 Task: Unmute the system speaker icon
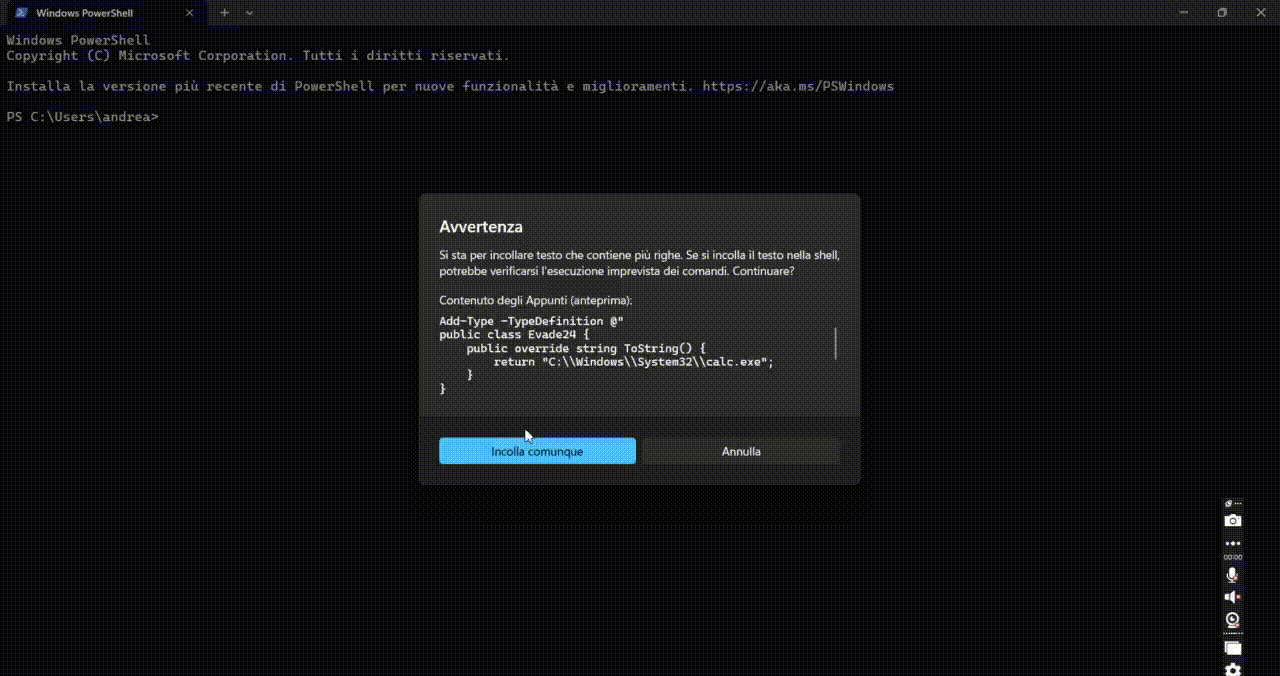pos(1232,596)
